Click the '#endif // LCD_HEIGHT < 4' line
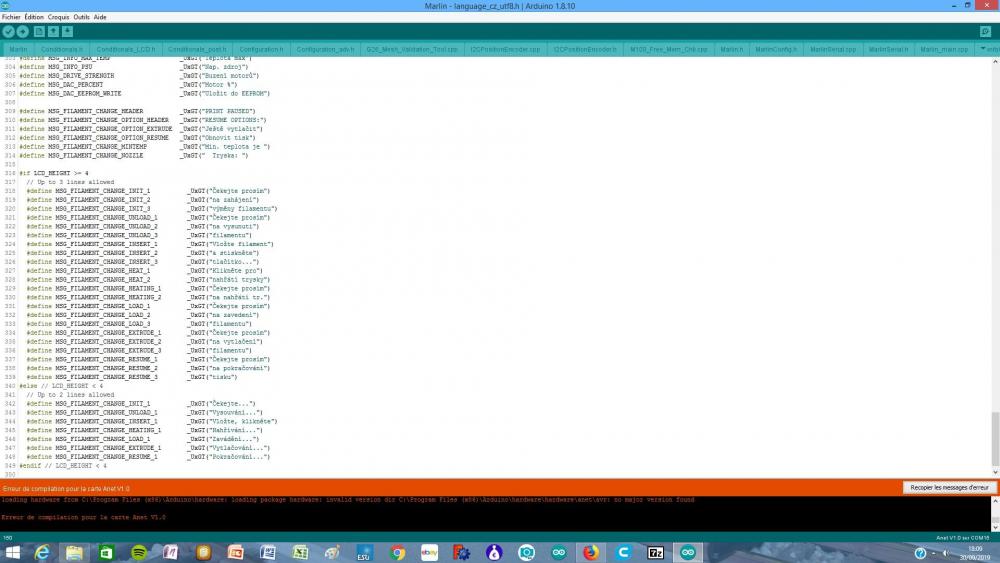This screenshot has height=563, width=1000. pyautogui.click(x=62, y=465)
